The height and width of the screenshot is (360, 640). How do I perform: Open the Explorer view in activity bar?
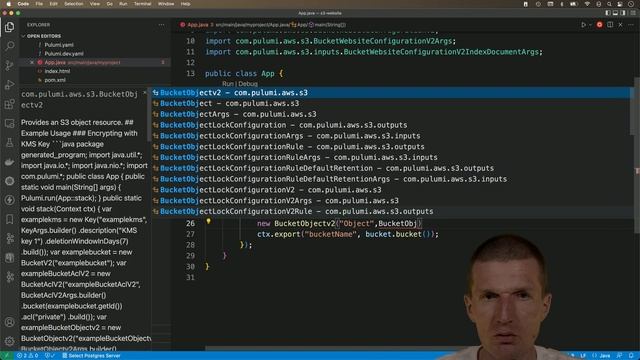[9, 27]
